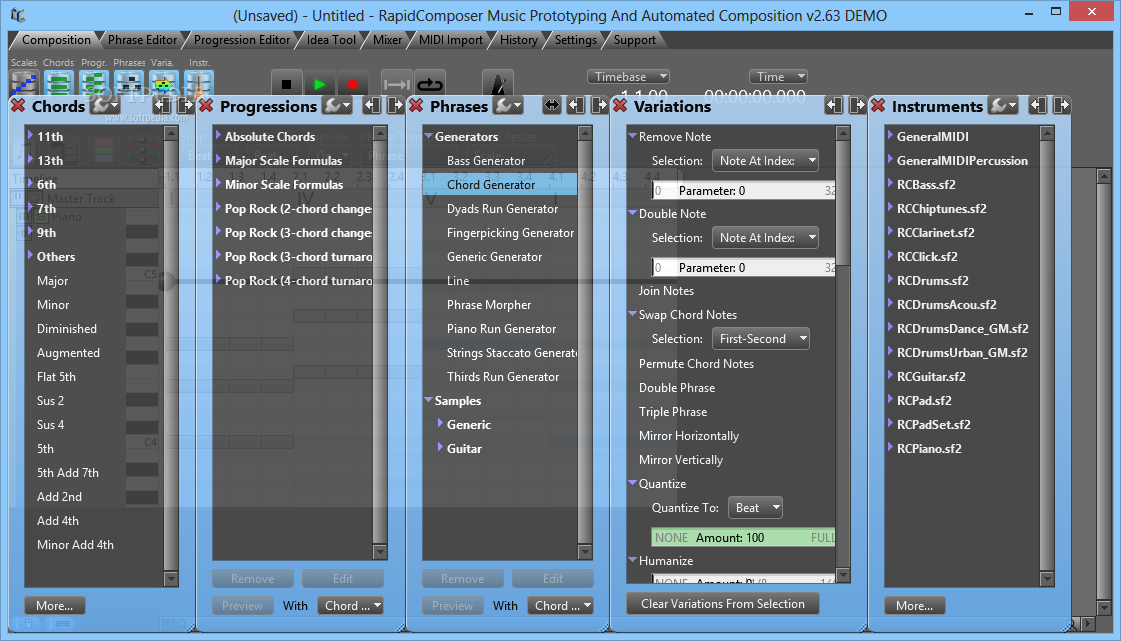Click Variations panel scrollbar down arrow

tap(843, 575)
